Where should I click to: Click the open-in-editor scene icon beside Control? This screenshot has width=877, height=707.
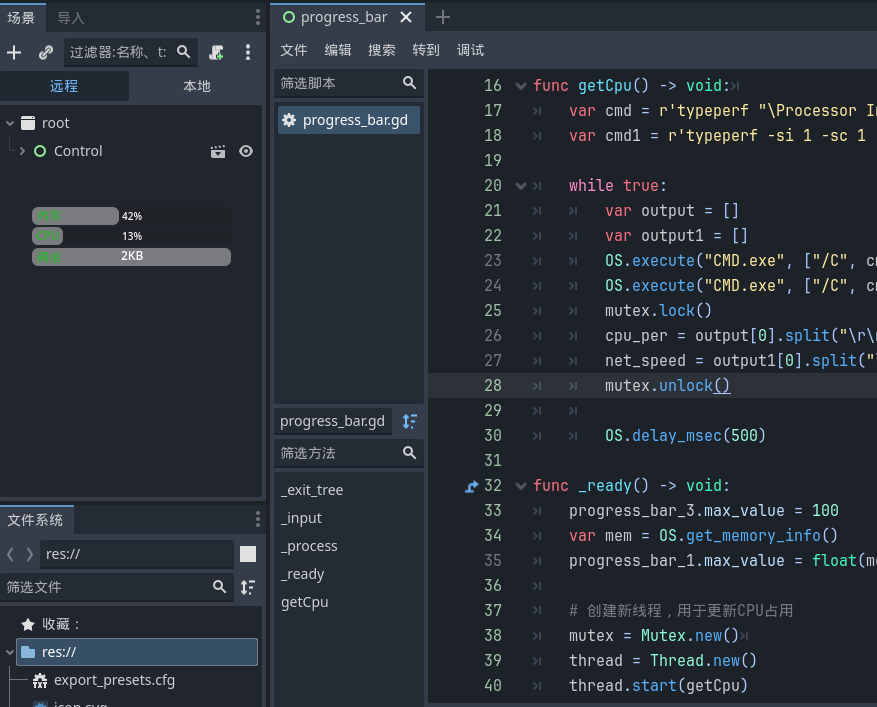point(218,151)
